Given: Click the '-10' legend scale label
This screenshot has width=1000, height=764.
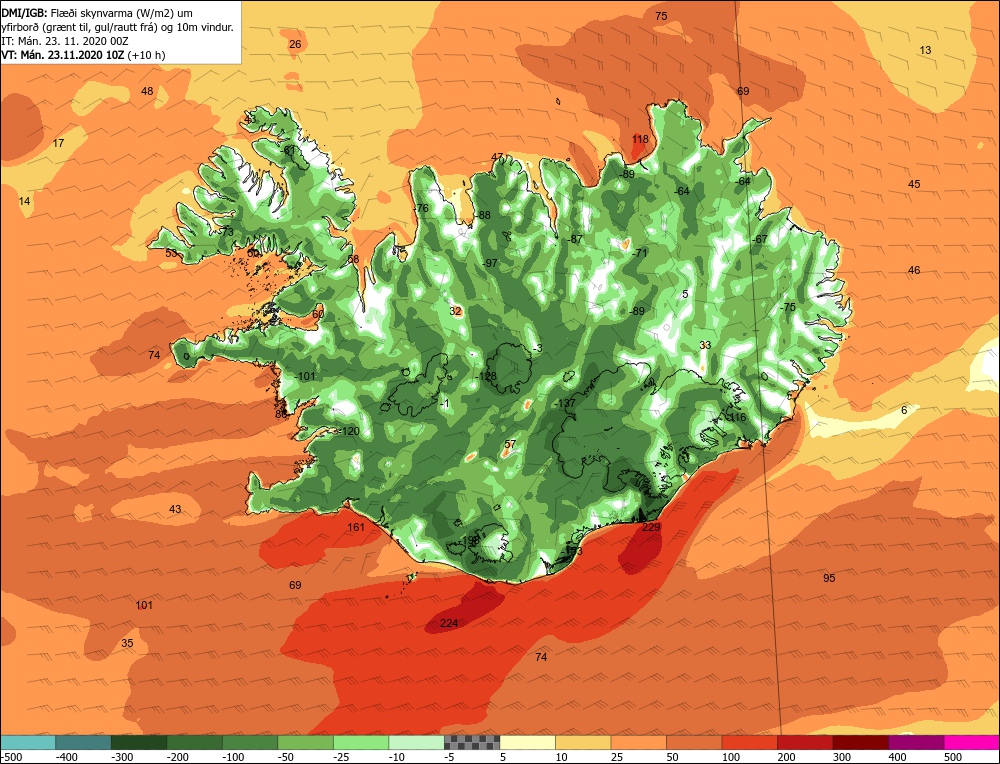Looking at the screenshot, I should click(397, 757).
